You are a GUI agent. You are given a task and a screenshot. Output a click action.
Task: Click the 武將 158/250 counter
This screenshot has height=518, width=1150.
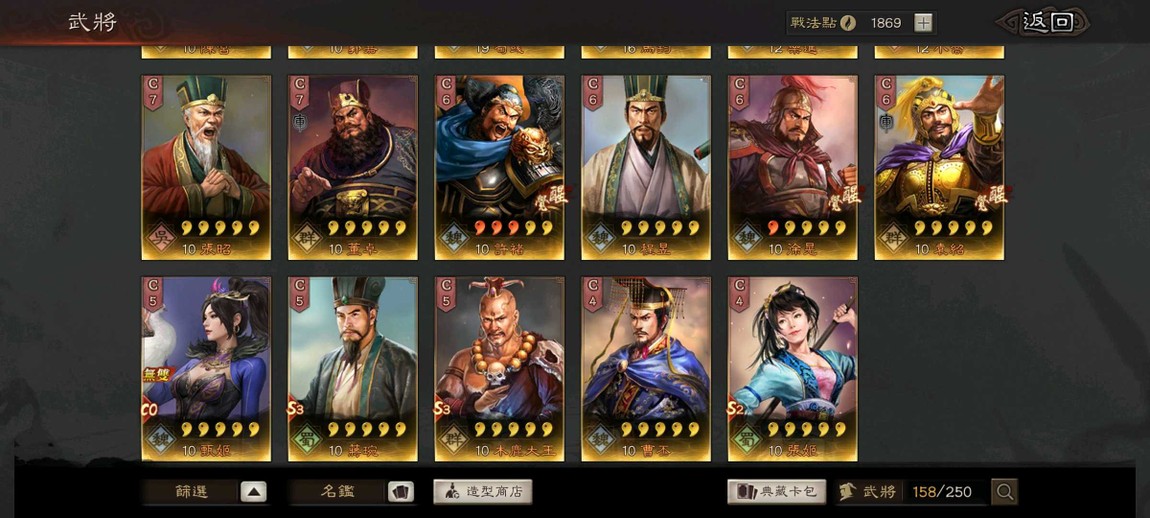[912, 492]
